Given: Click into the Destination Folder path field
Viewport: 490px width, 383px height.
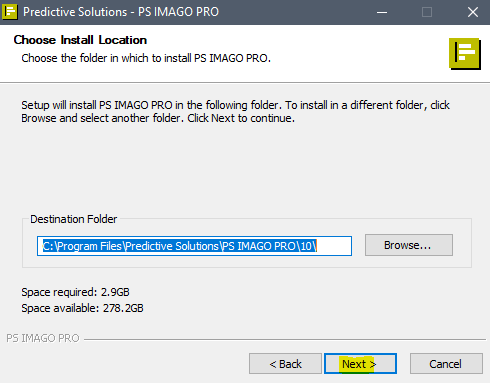Looking at the screenshot, I should [x=194, y=246].
